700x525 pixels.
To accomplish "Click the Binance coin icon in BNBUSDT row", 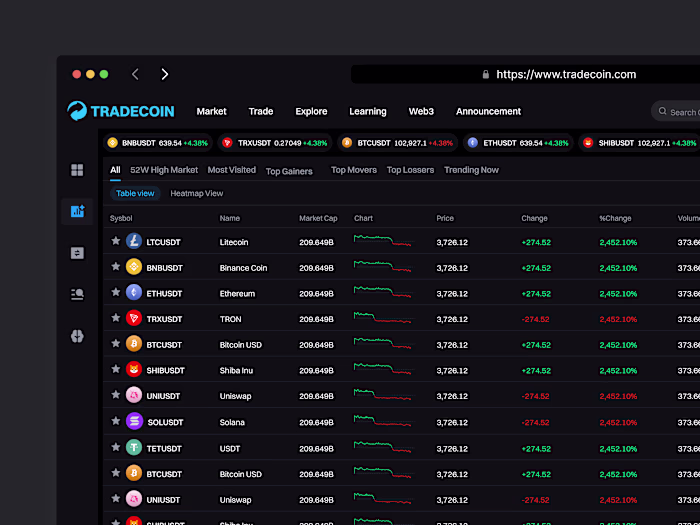I will 134,267.
